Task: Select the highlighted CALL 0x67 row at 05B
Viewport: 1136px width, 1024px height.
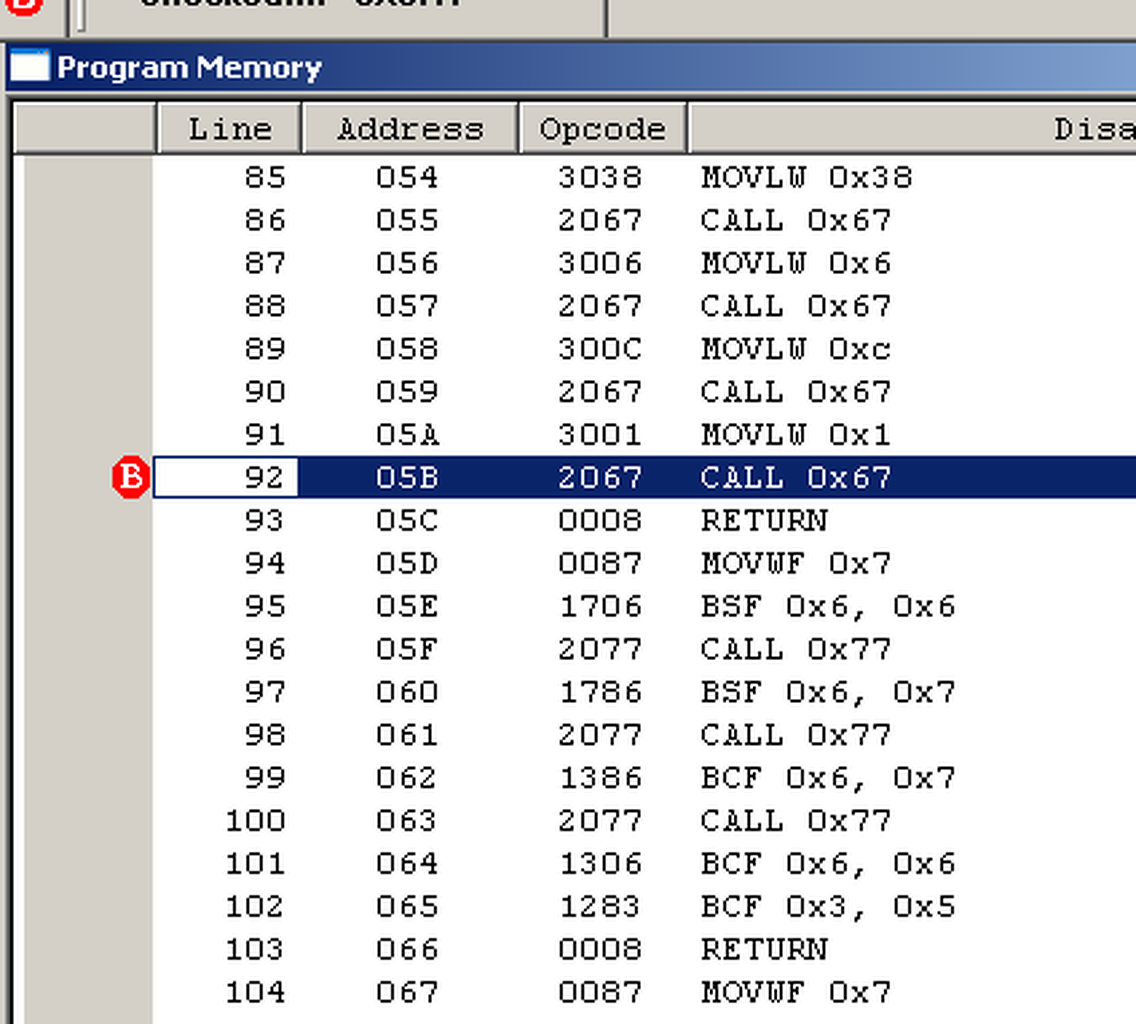Action: [795, 478]
